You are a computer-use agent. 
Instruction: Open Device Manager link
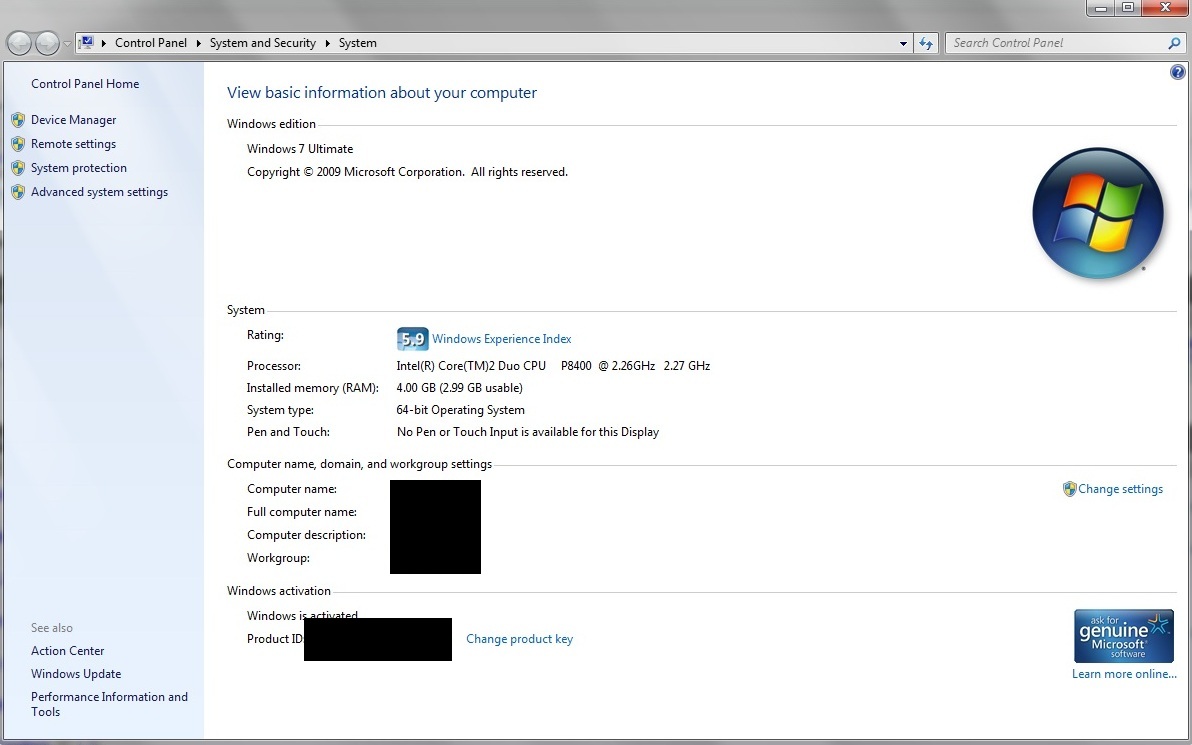74,119
